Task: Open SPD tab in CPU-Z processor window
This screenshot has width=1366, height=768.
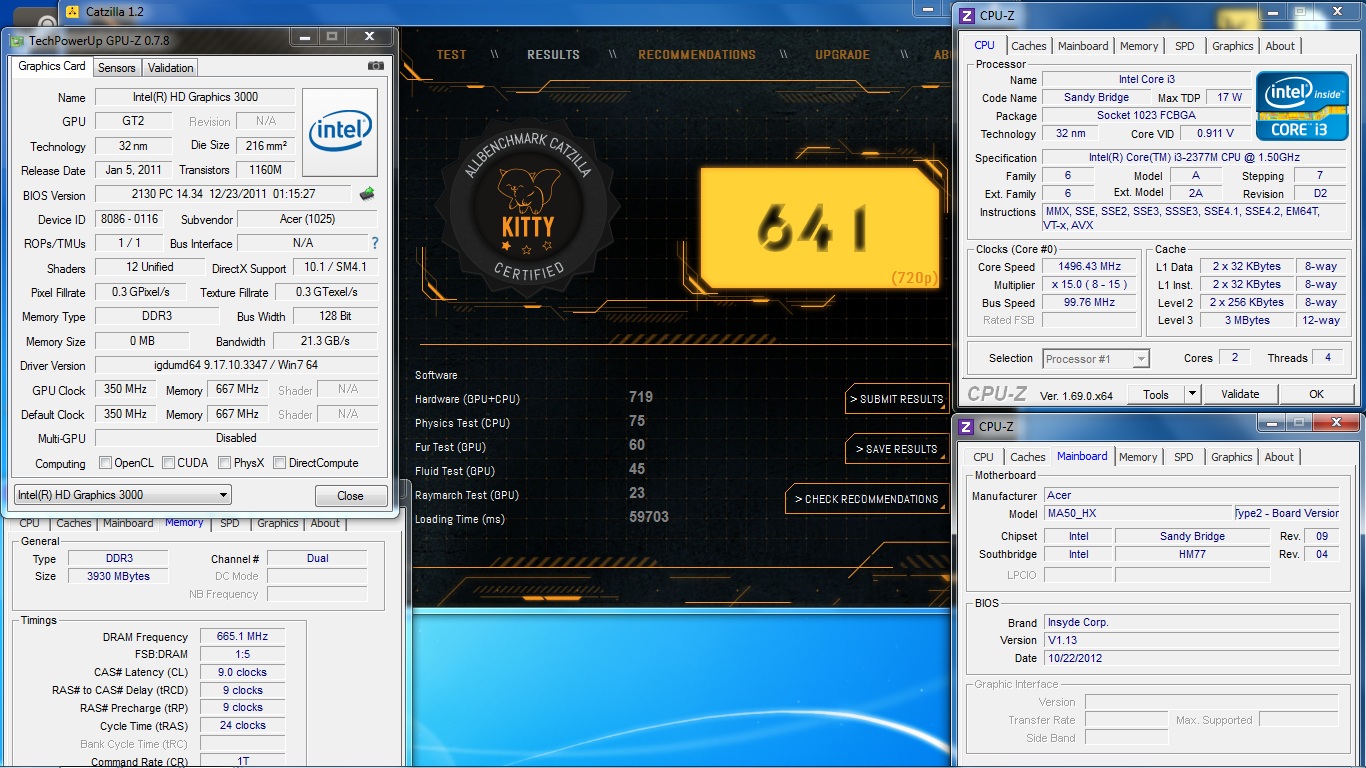Action: (1185, 46)
